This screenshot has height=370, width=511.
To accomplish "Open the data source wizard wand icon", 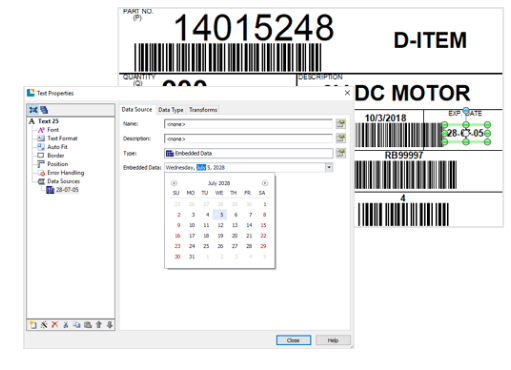I will (x=44, y=325).
